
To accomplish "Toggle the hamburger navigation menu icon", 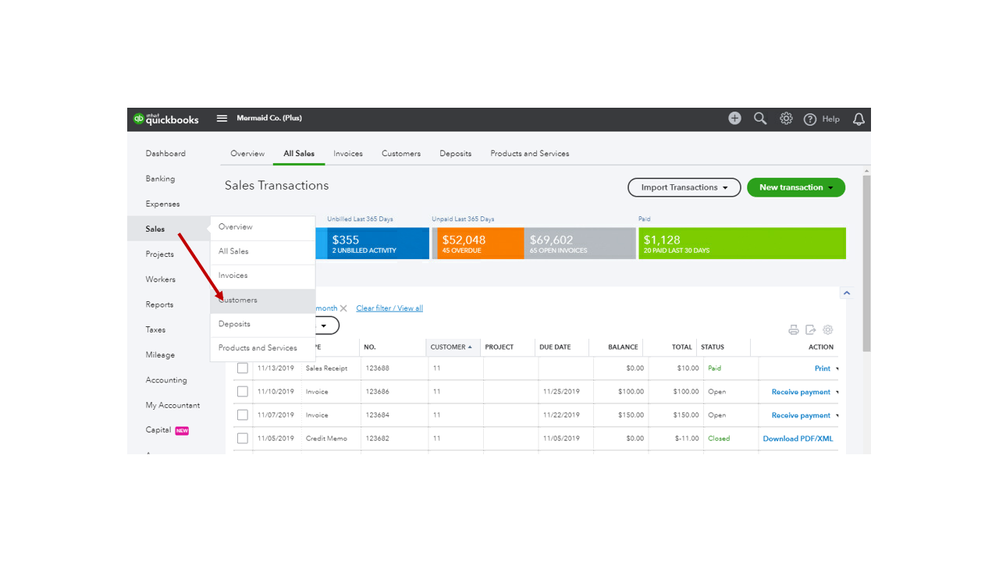I will point(222,119).
